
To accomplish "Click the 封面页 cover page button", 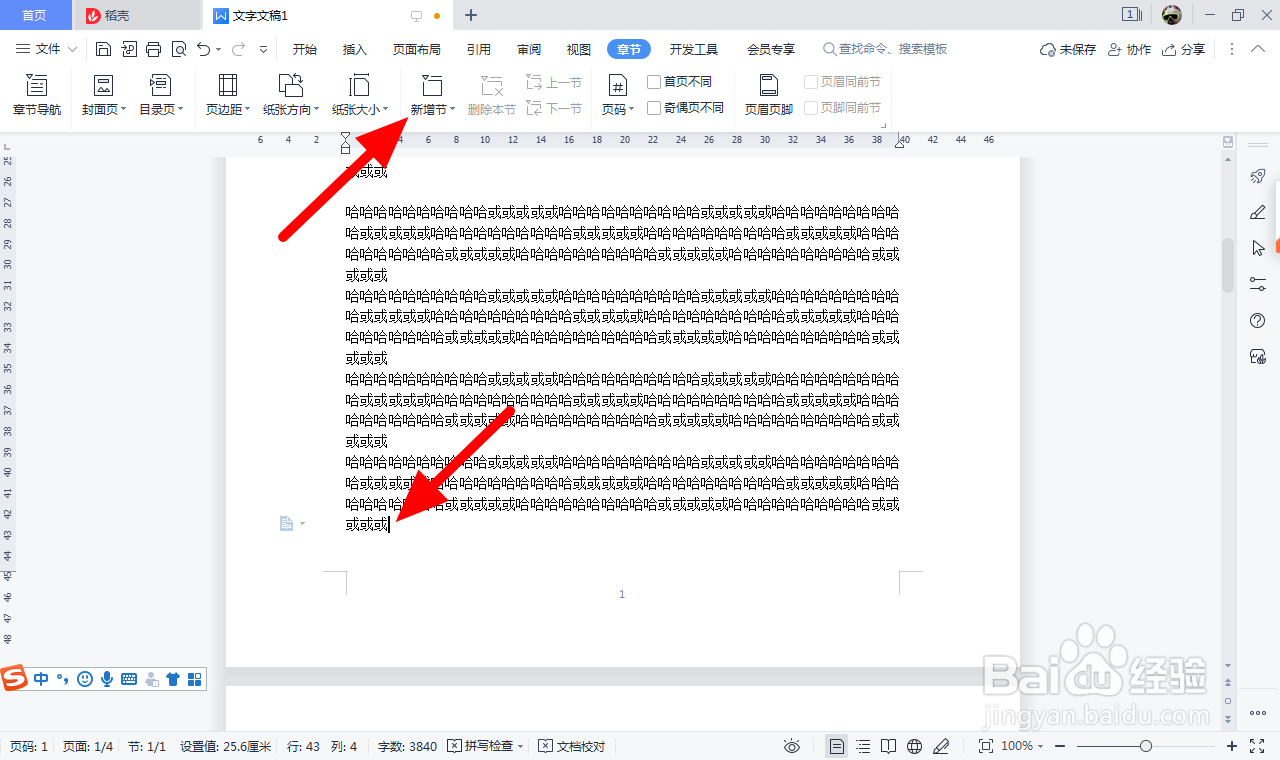I will (x=102, y=96).
